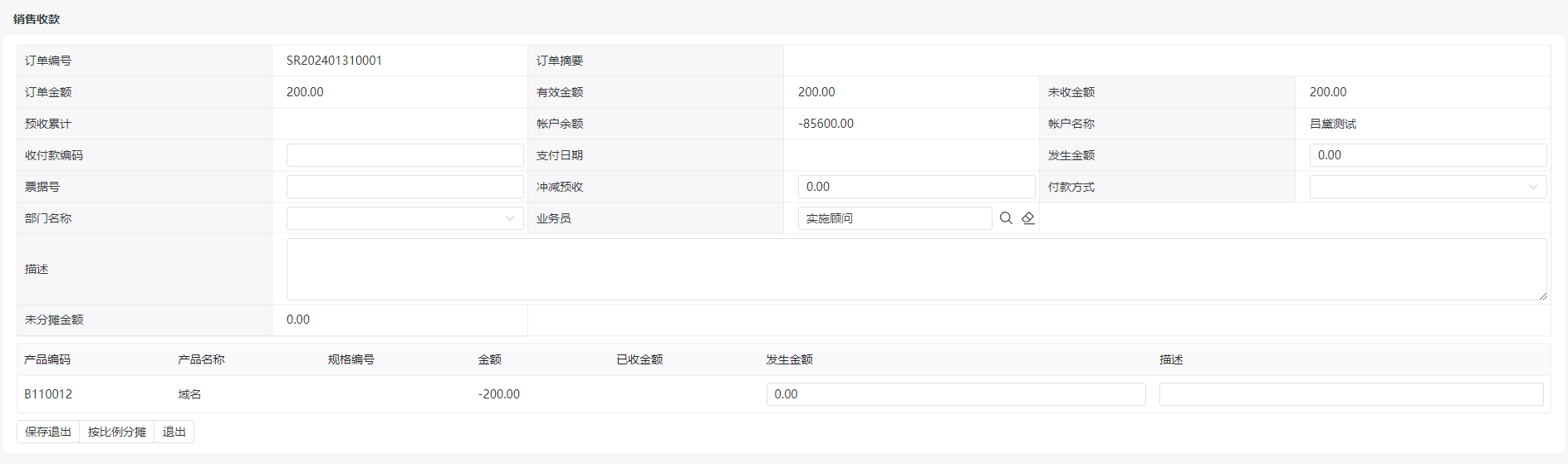Click the 订单摘要 label
This screenshot has height=464, width=1568.
pyautogui.click(x=560, y=61)
